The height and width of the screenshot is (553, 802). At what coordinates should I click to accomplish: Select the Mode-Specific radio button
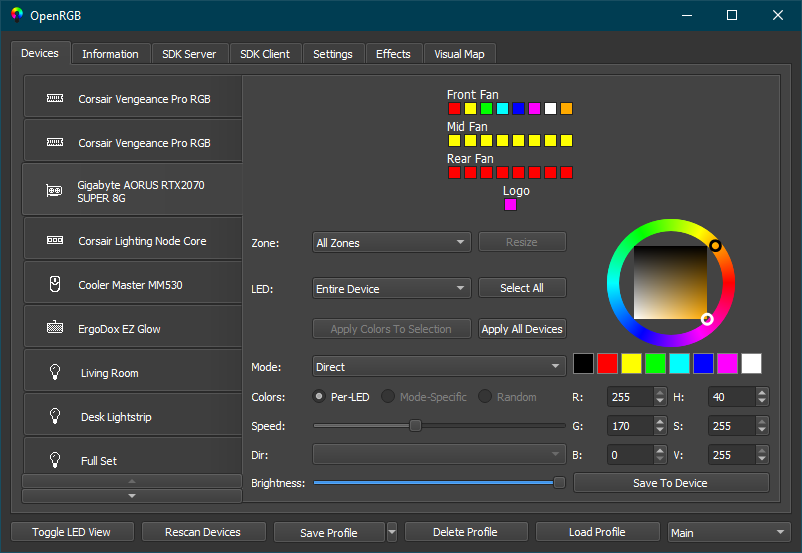coord(389,397)
